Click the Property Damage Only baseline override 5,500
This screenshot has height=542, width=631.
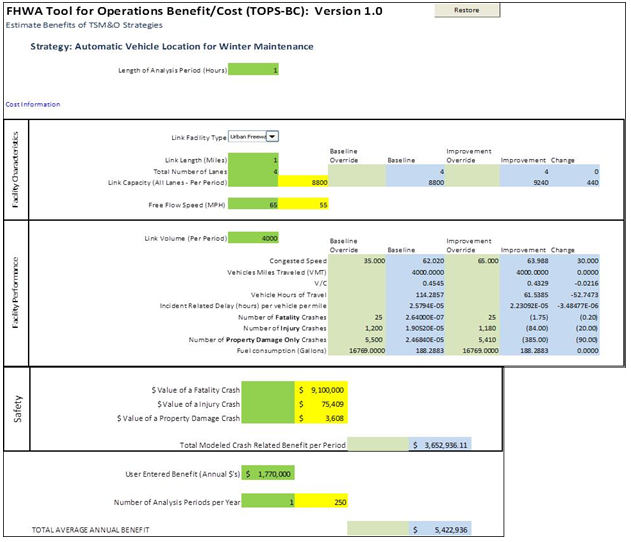[x=357, y=340]
